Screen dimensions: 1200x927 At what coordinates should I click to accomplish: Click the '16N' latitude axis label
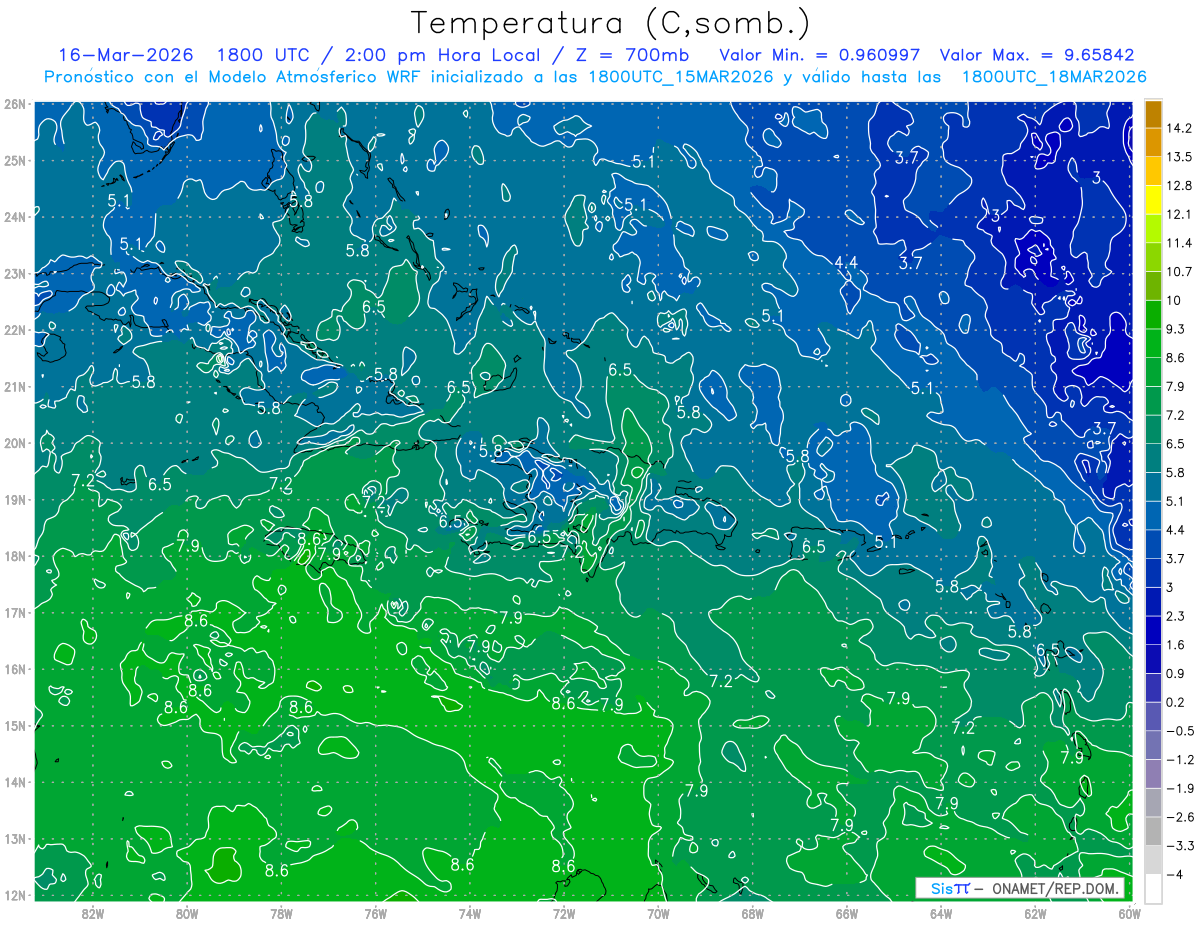pos(15,669)
